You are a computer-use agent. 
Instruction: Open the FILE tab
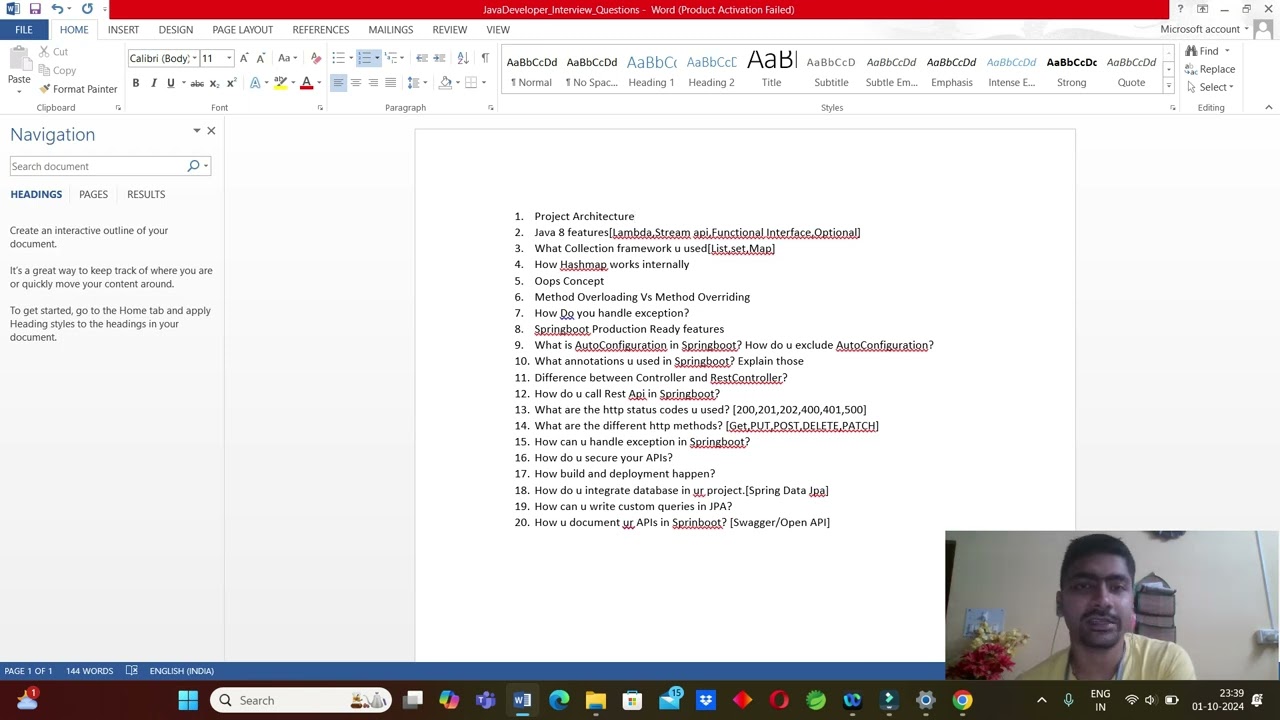[23, 30]
